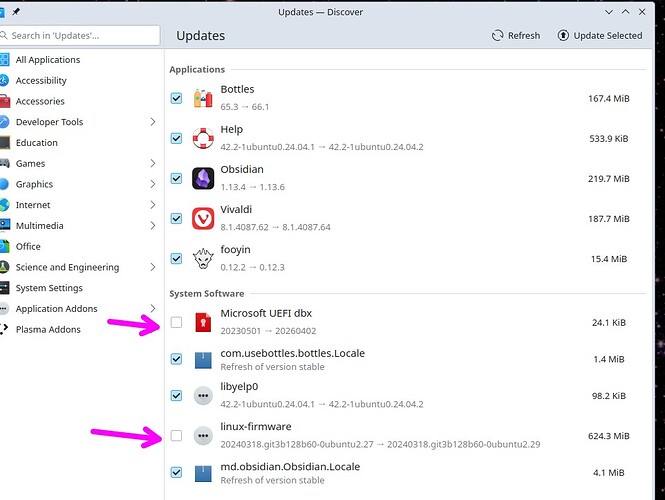The height and width of the screenshot is (500, 665).
Task: Click the Update Selected button
Action: pyautogui.click(x=600, y=36)
